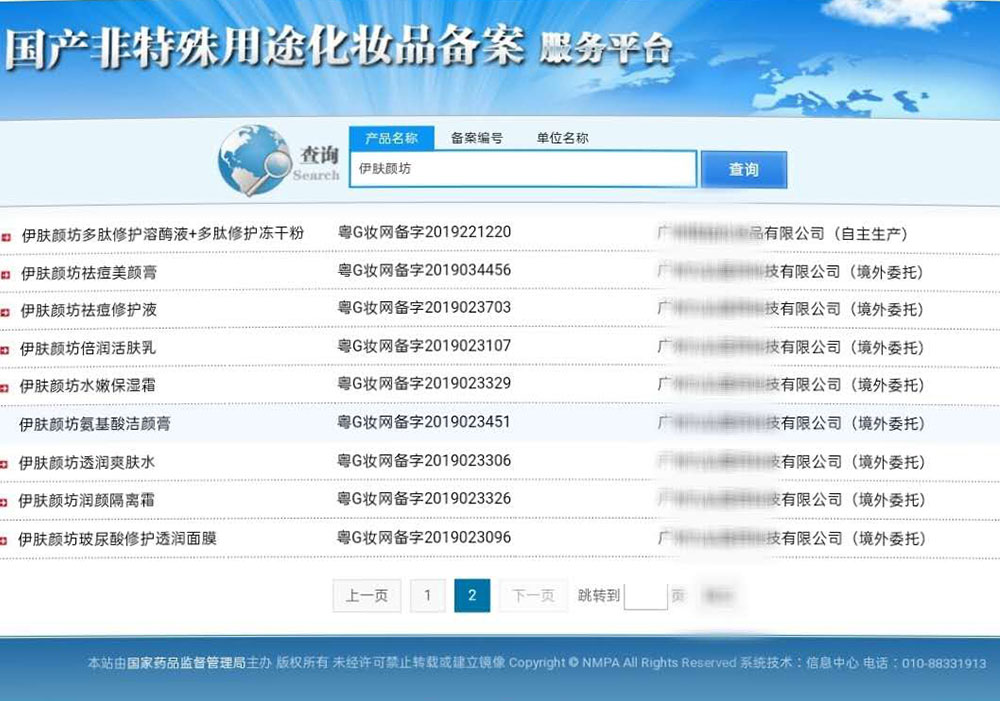The height and width of the screenshot is (701, 1000).
Task: Focus the search box containing 伊肤颜坊
Action: point(523,169)
